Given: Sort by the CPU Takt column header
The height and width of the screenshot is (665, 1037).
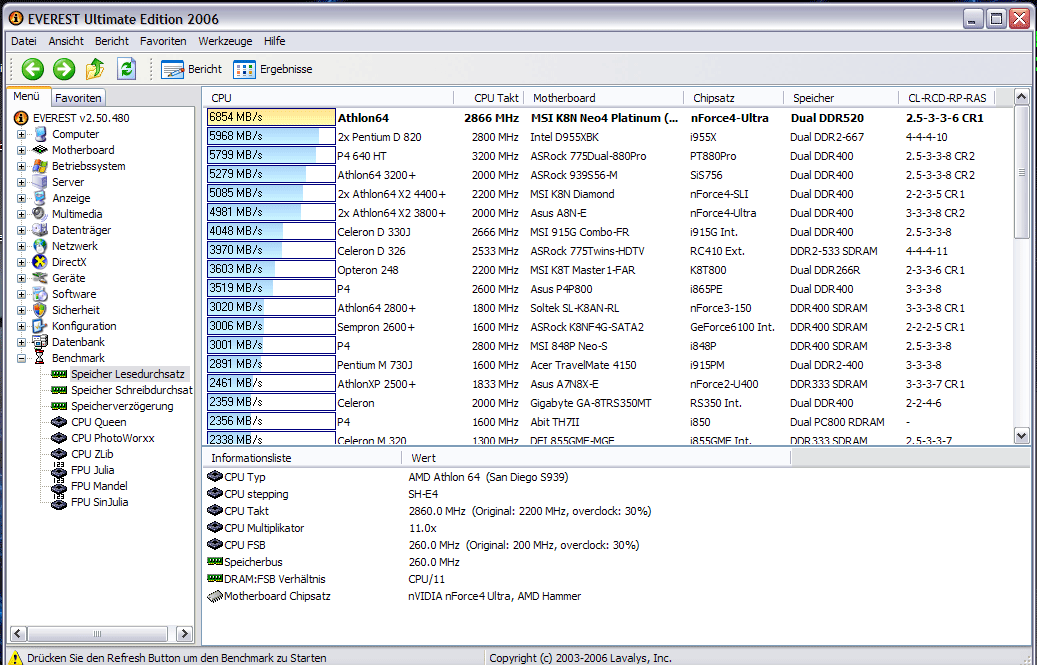Looking at the screenshot, I should (x=489, y=98).
